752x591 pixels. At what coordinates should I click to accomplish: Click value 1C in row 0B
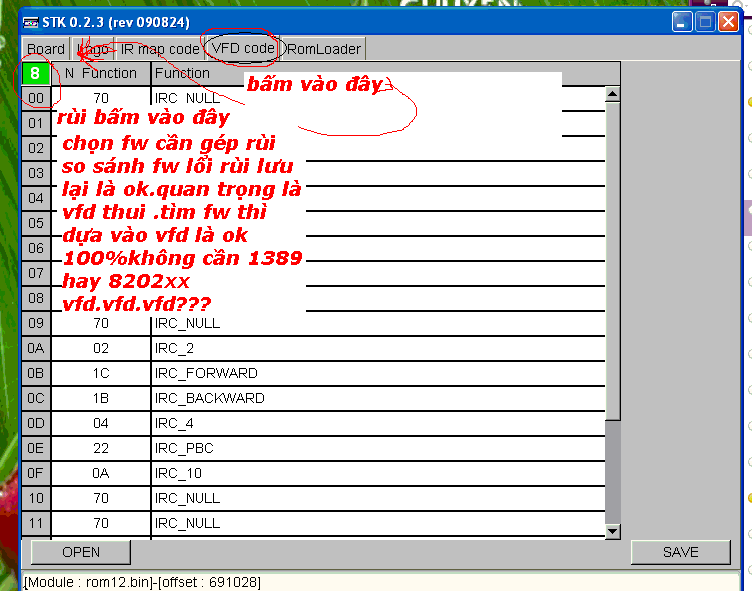pyautogui.click(x=101, y=373)
